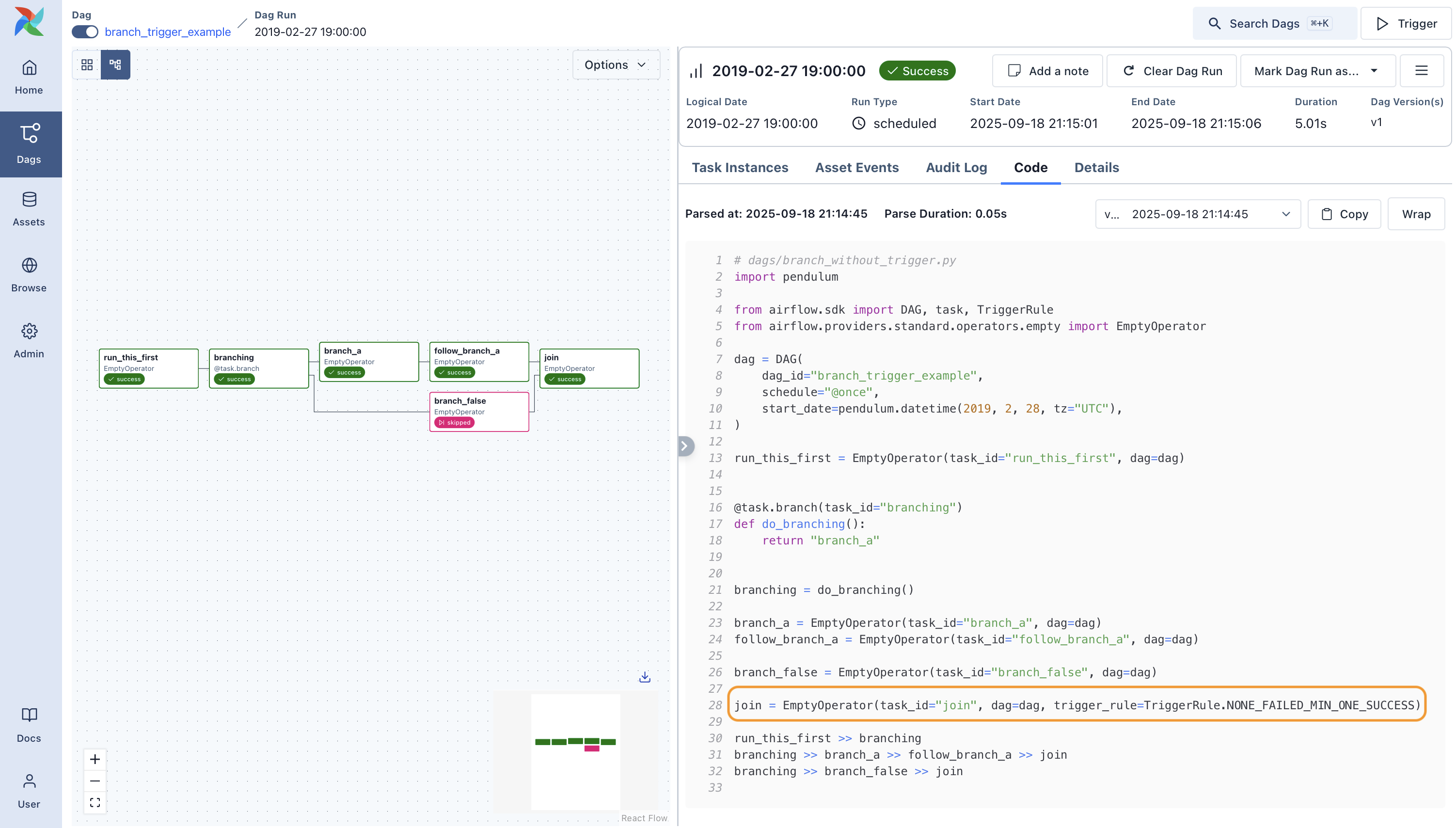Image resolution: width=1456 pixels, height=828 pixels.
Task: Switch to Task Instances tab
Action: click(740, 168)
